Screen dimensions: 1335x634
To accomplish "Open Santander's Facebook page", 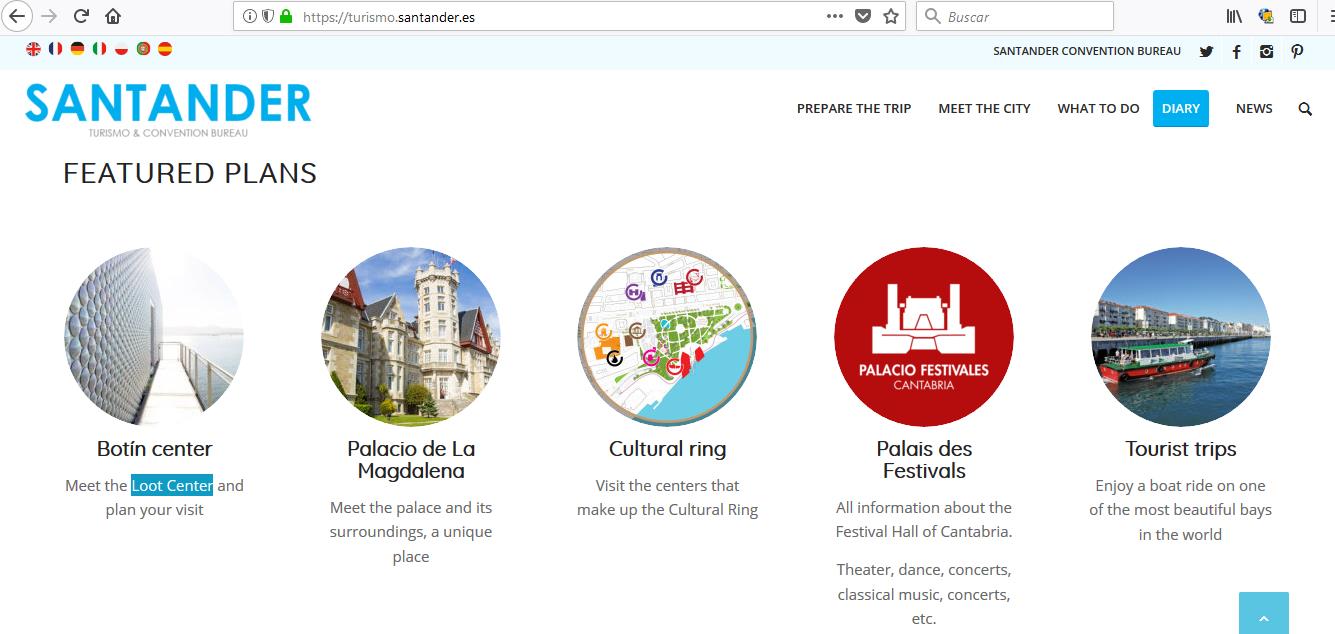I will tap(1237, 52).
